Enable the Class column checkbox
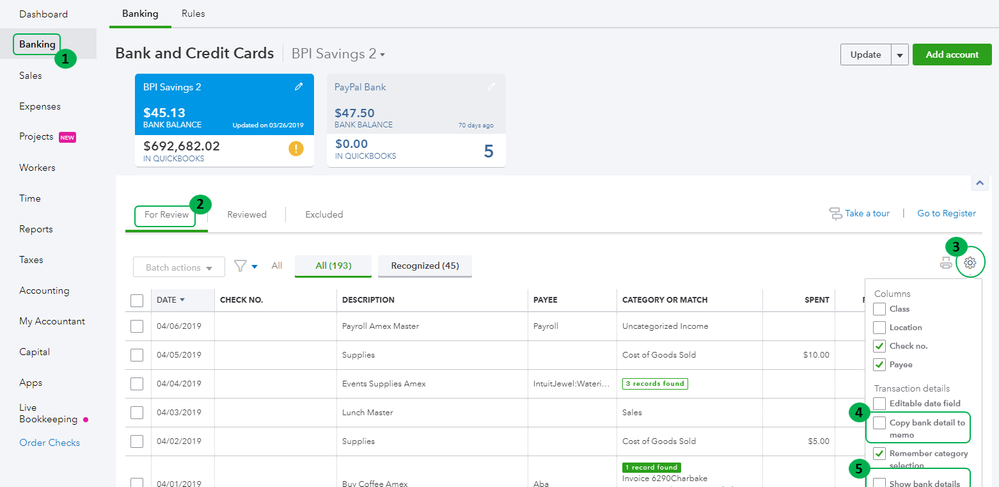Screen dimensions: 999x487 coord(879,309)
